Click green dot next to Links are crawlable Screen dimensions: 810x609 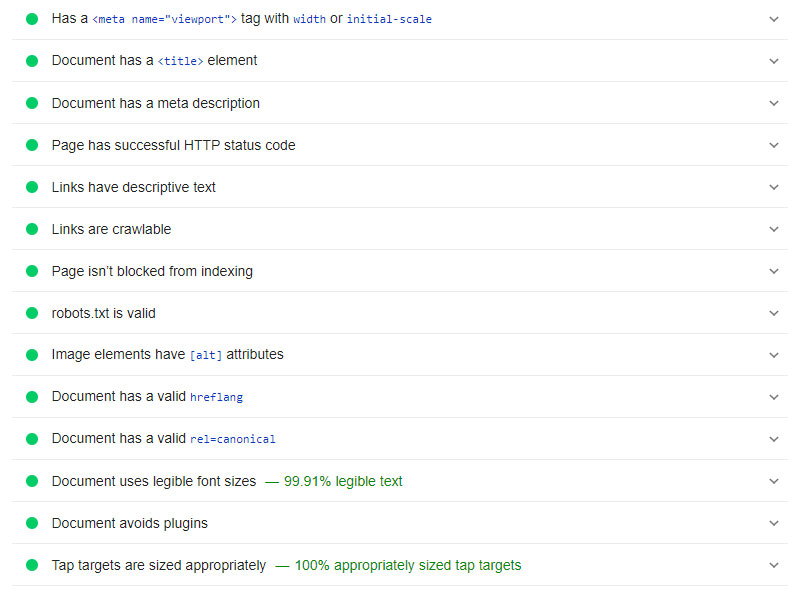32,229
